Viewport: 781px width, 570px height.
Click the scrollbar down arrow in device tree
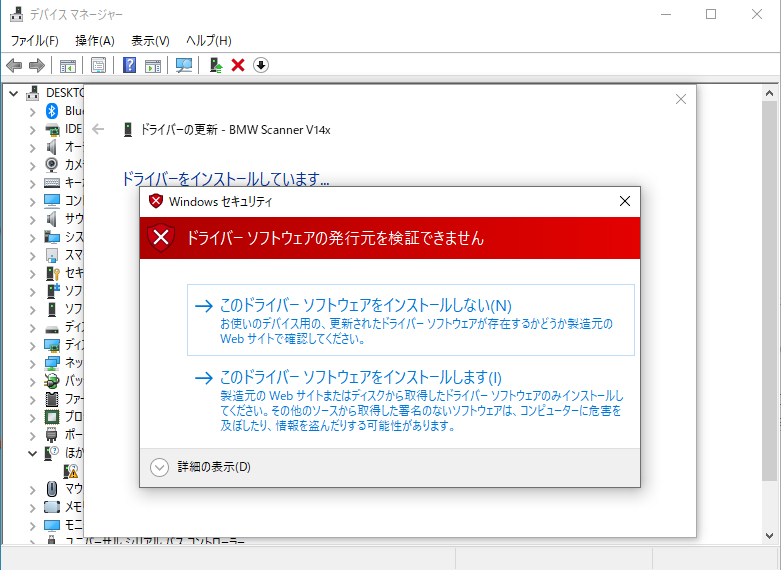(x=770, y=536)
